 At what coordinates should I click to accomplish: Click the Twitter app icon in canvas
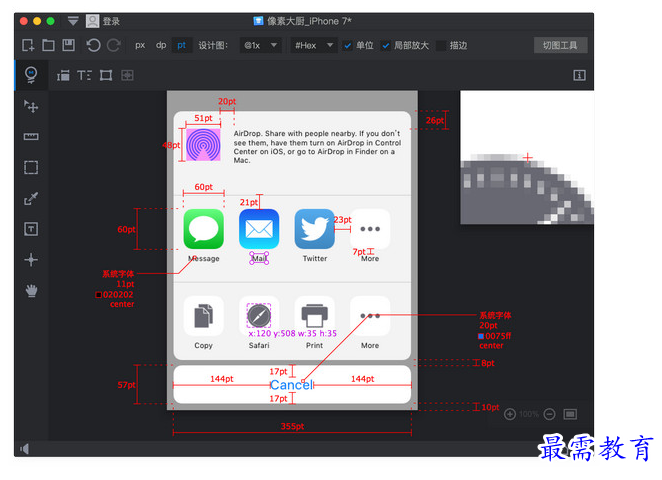coord(315,229)
